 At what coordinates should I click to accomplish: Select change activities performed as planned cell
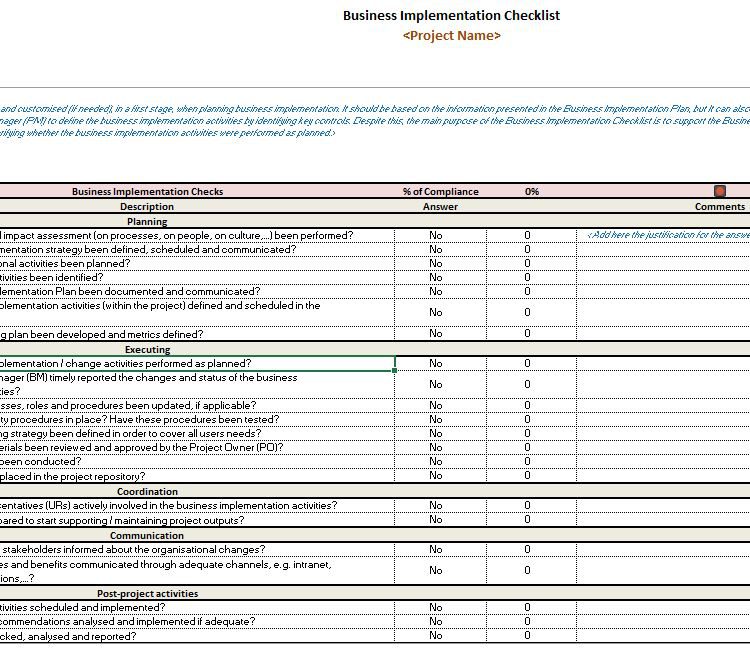click(x=197, y=363)
